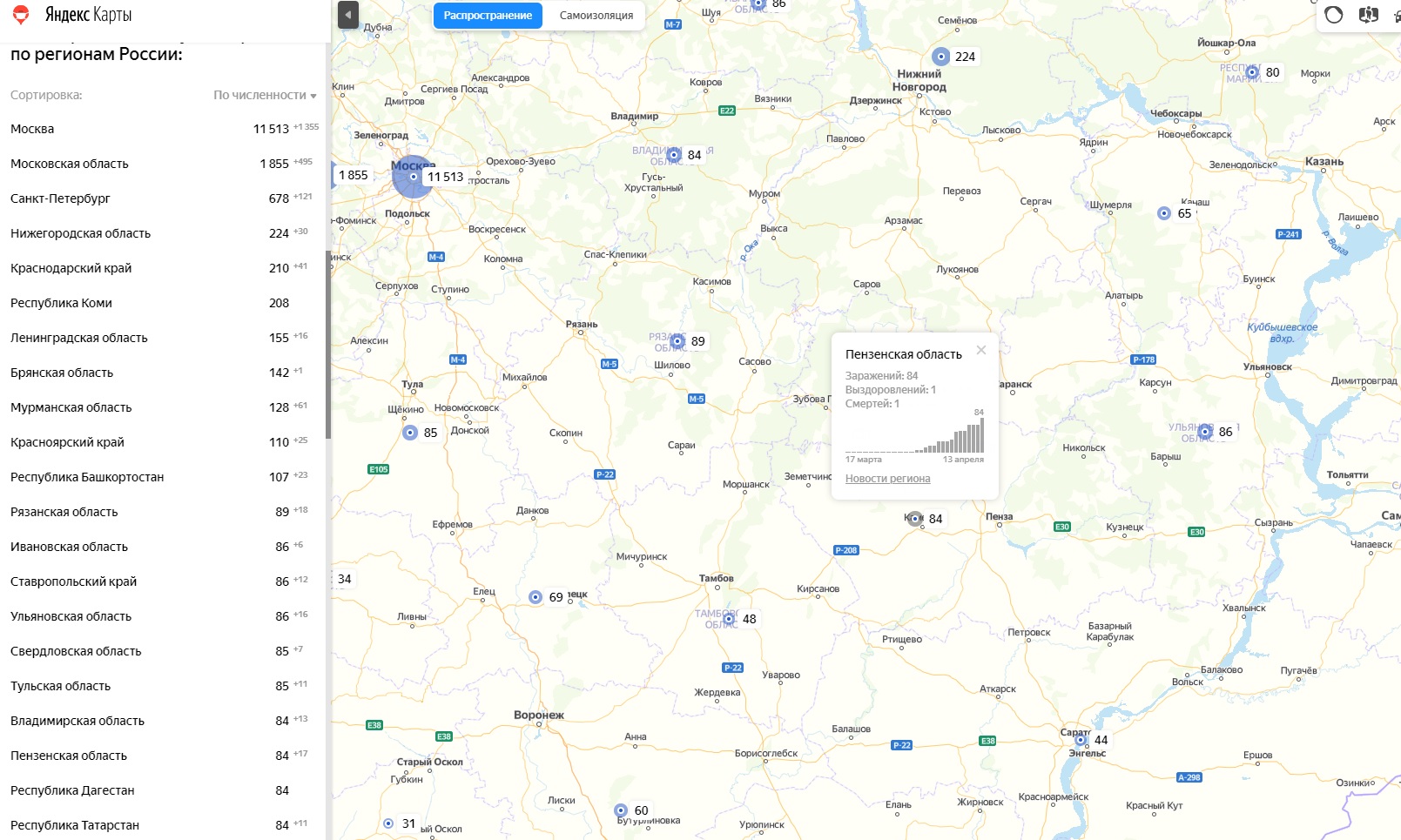The height and width of the screenshot is (840, 1401).
Task: Click the Vladimir region marker near Гусь-Хрустальный
Action: click(x=674, y=155)
